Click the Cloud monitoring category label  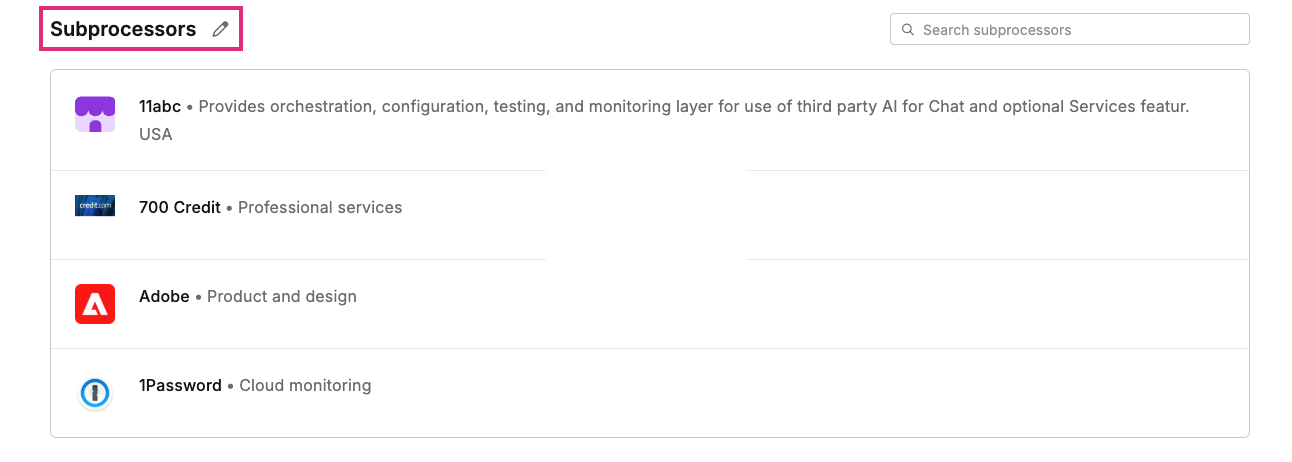(x=305, y=385)
